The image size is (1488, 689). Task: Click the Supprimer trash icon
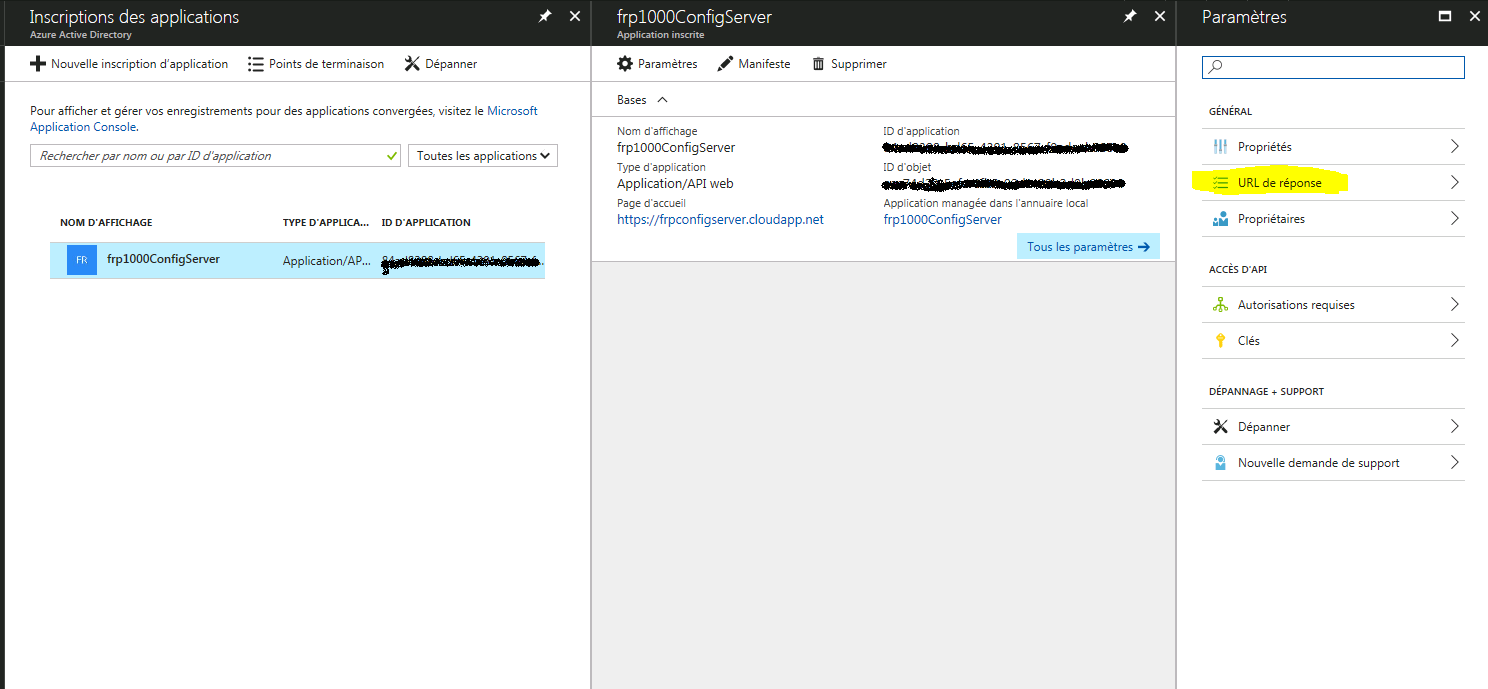coord(818,64)
